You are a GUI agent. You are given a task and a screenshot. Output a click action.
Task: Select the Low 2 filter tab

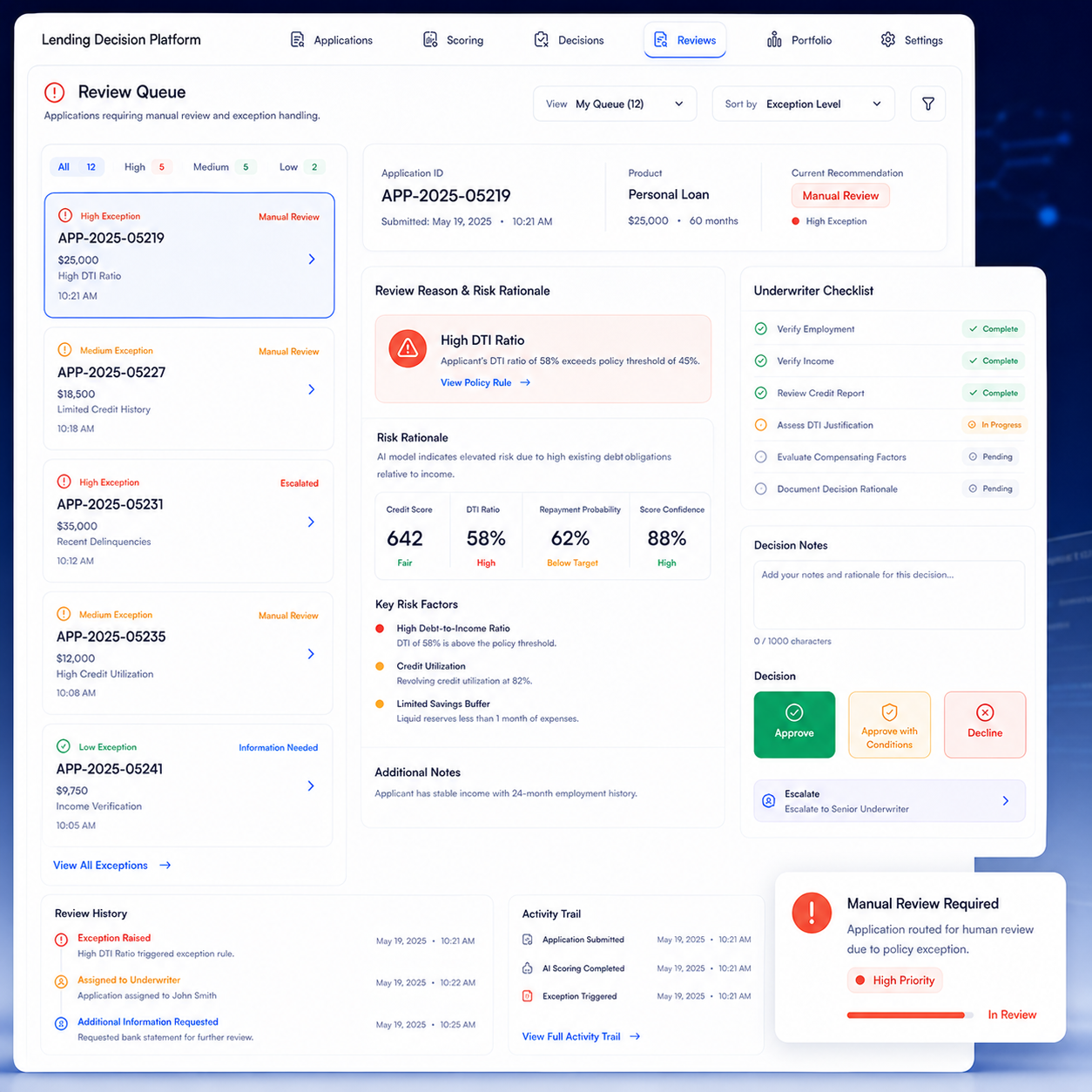(x=300, y=166)
